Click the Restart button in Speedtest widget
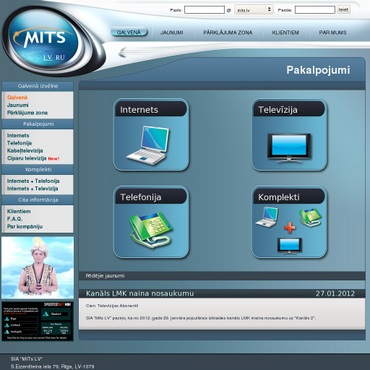 pyautogui.click(x=56, y=314)
